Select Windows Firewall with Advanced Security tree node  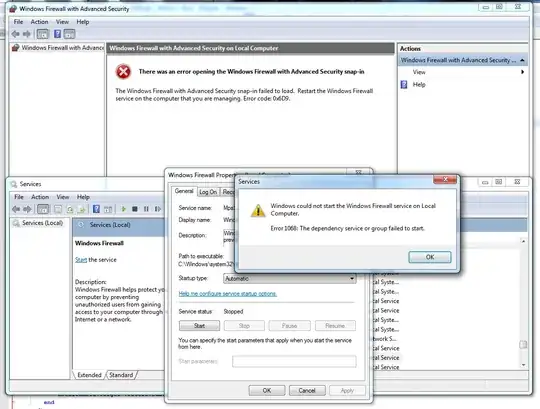(x=58, y=48)
